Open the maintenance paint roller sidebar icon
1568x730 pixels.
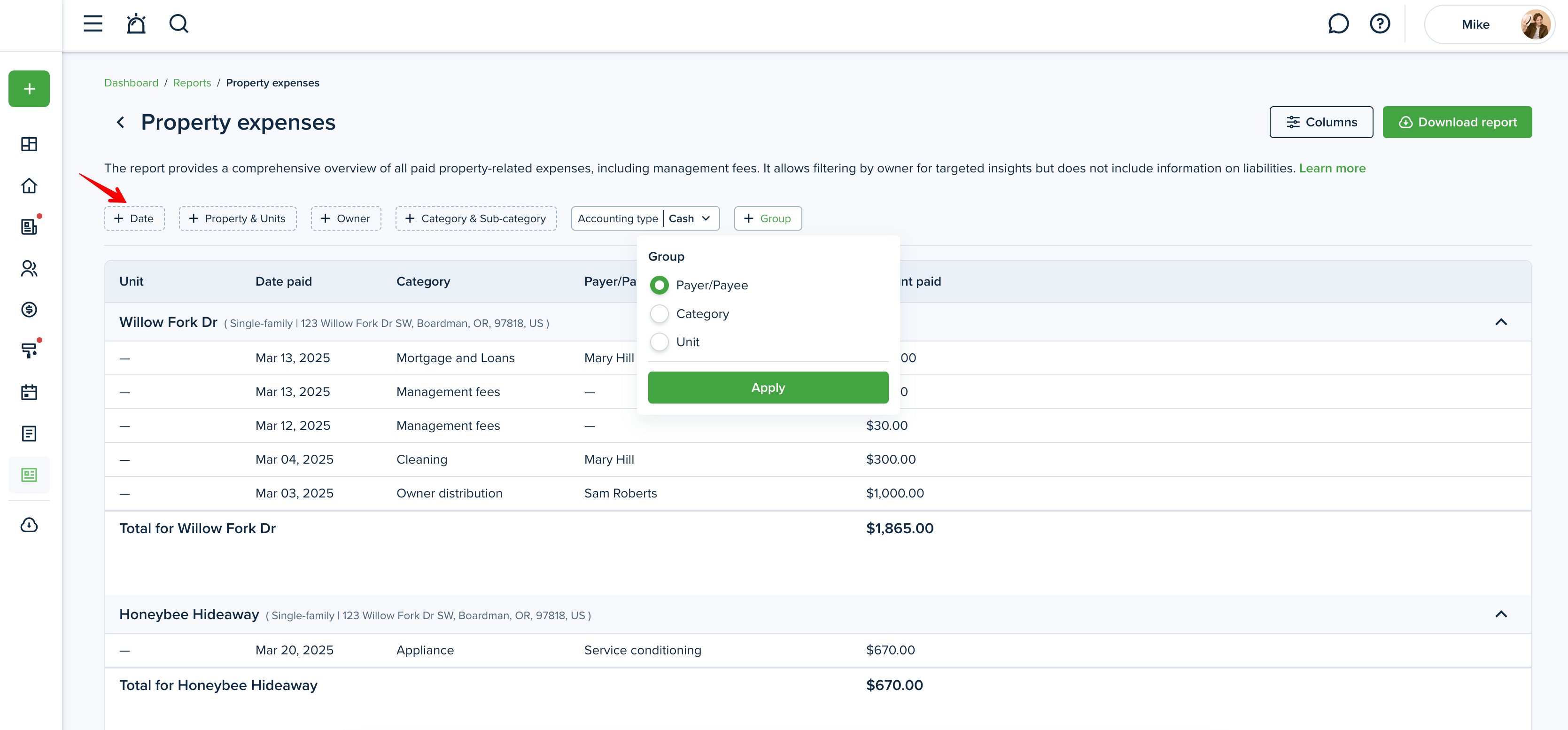29,351
